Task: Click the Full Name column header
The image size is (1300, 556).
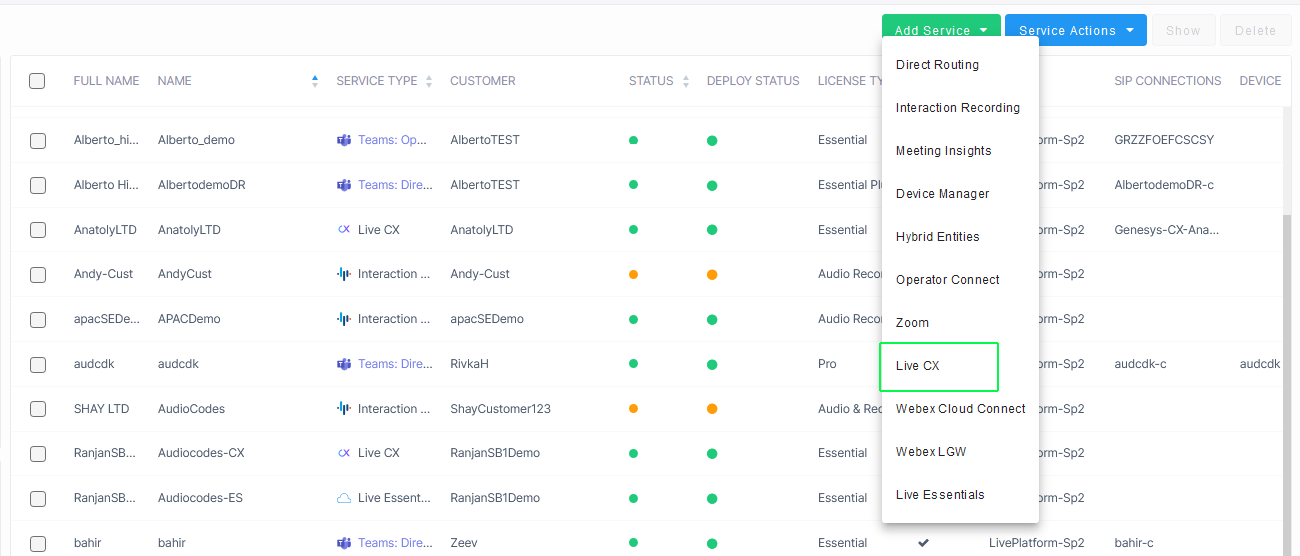Action: (106, 81)
